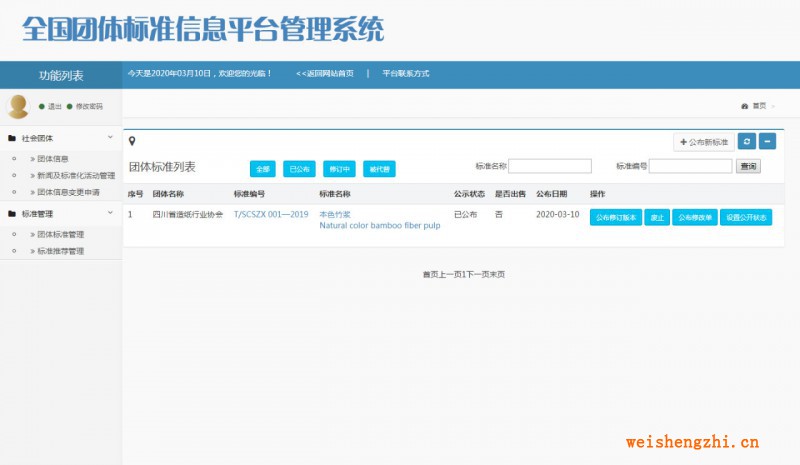This screenshot has height=465, width=800.
Task: Collapse the 标准管理 section chevron
Action: [110, 213]
